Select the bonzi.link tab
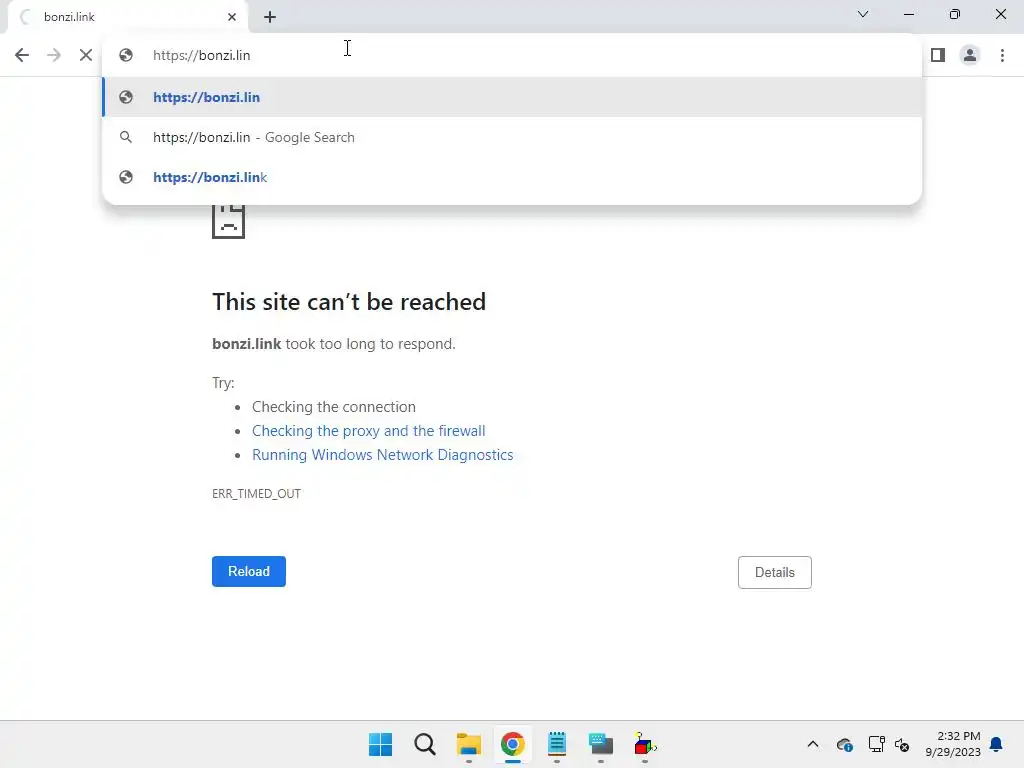The width and height of the screenshot is (1024, 768). click(127, 17)
